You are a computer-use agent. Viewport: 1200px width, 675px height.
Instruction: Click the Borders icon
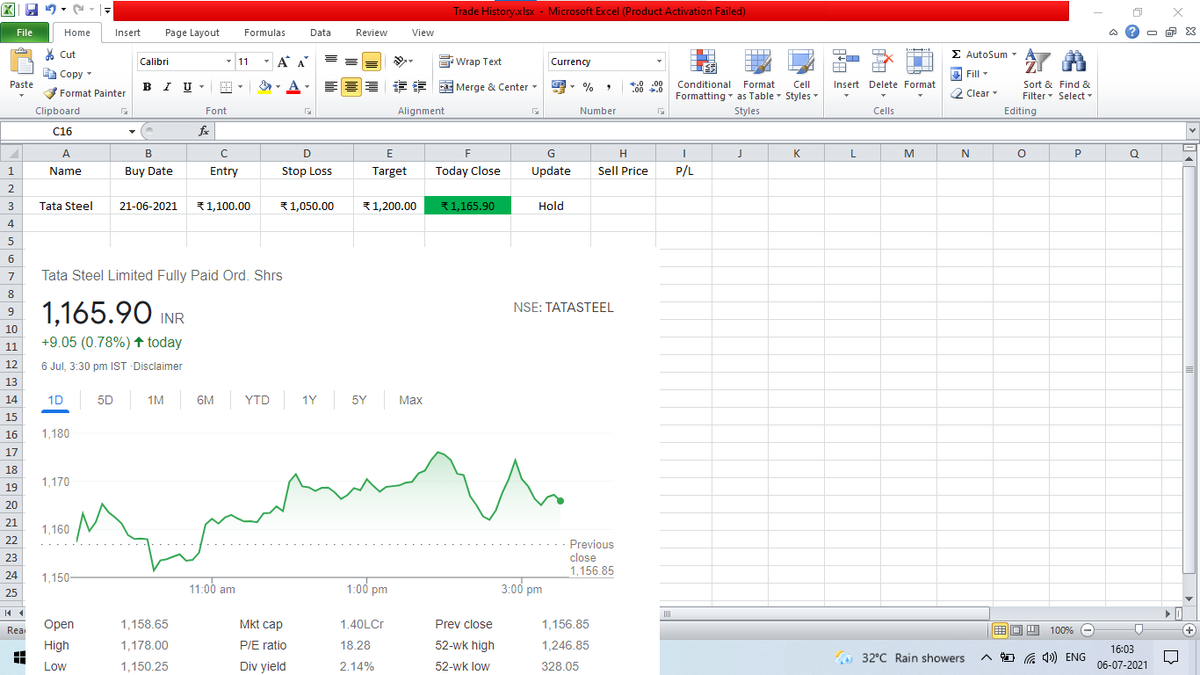pos(226,87)
